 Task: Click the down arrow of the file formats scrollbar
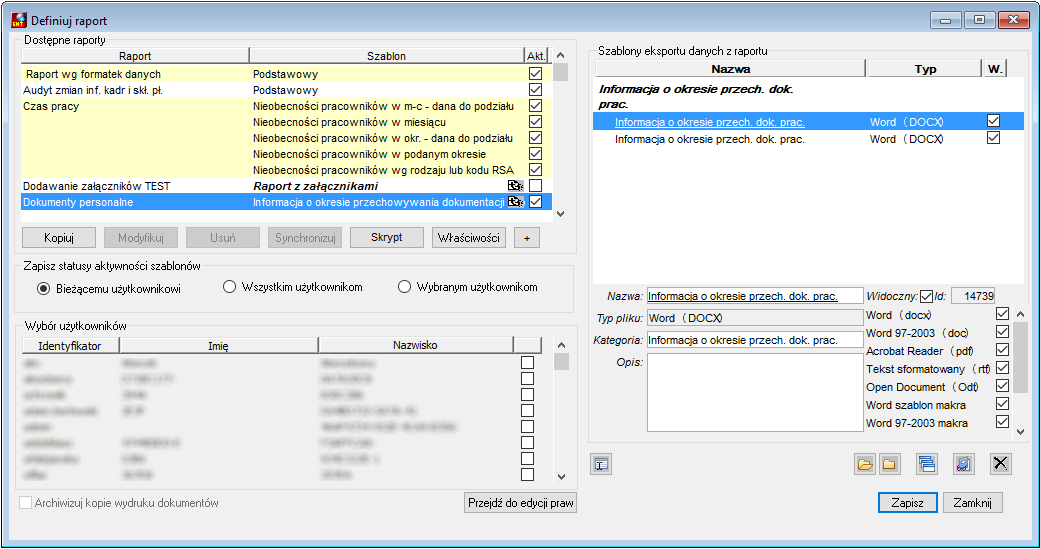tap(1020, 432)
